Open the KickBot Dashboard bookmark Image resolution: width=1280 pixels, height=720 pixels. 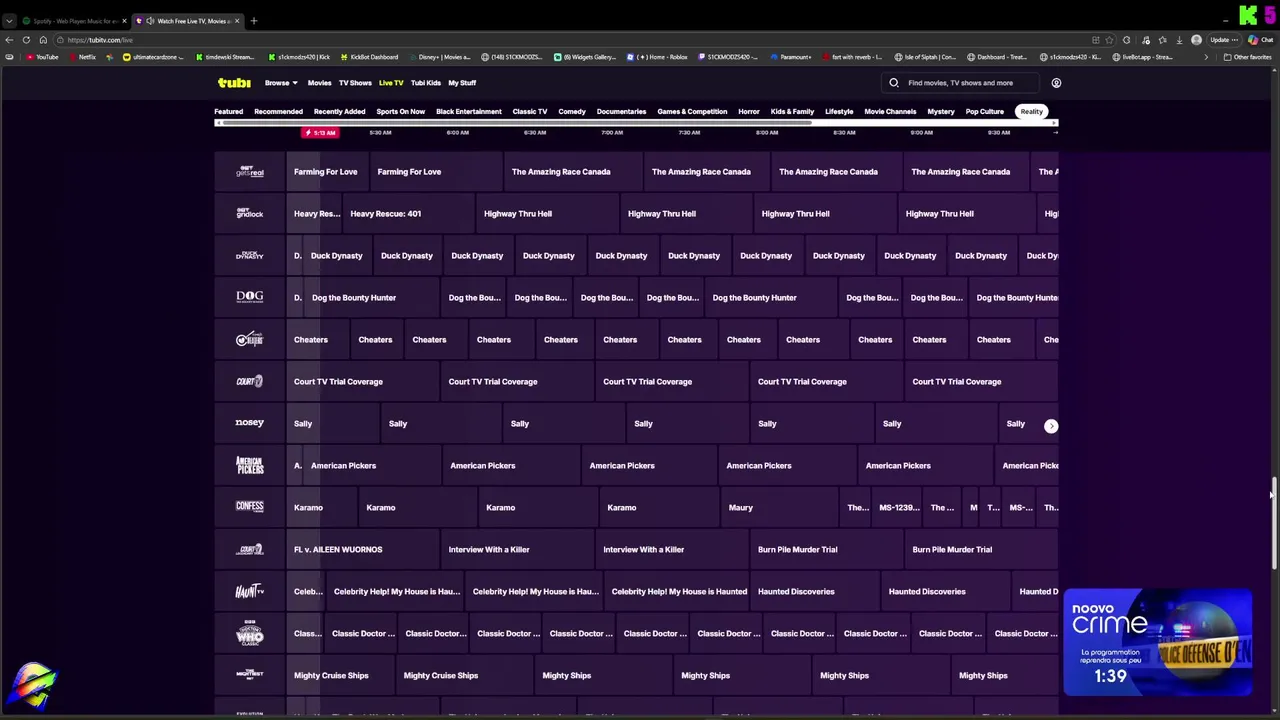click(367, 57)
